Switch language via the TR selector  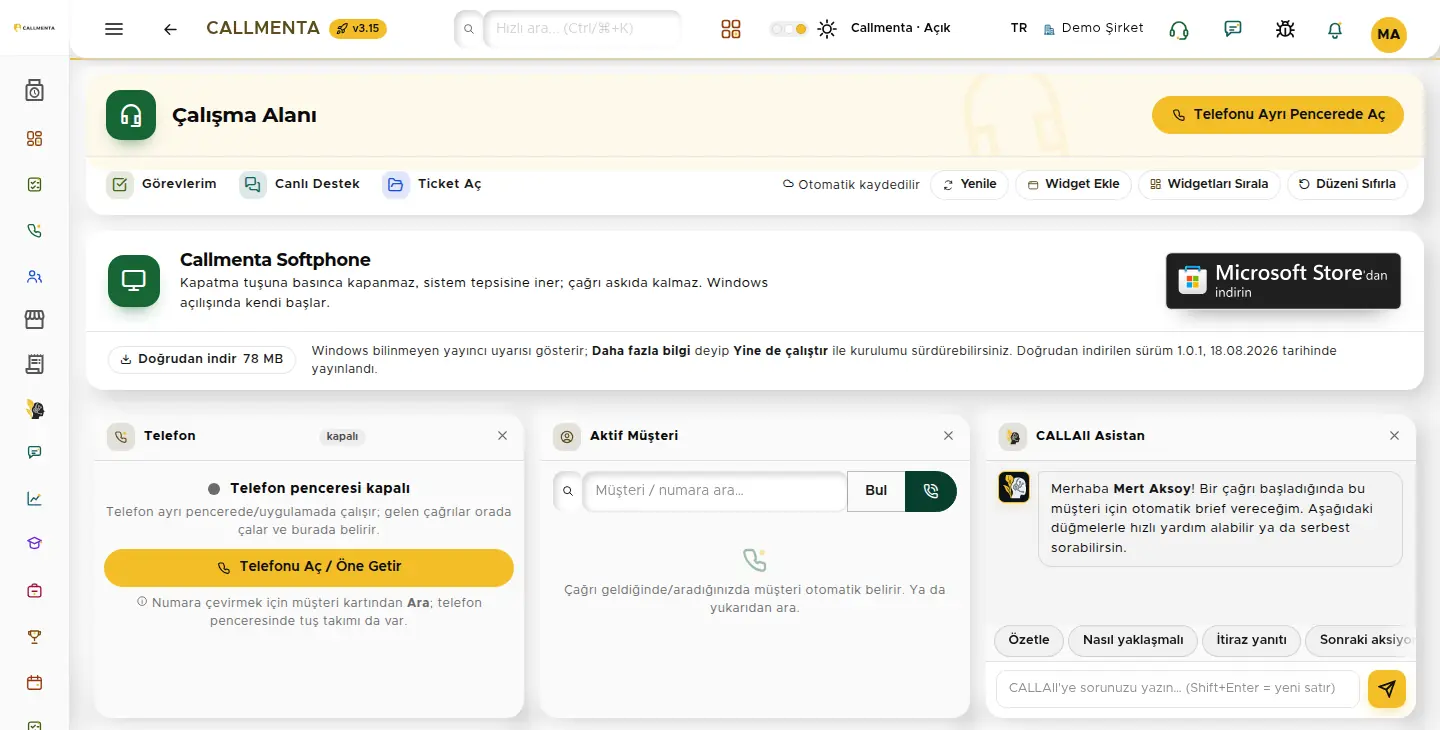coord(1019,28)
